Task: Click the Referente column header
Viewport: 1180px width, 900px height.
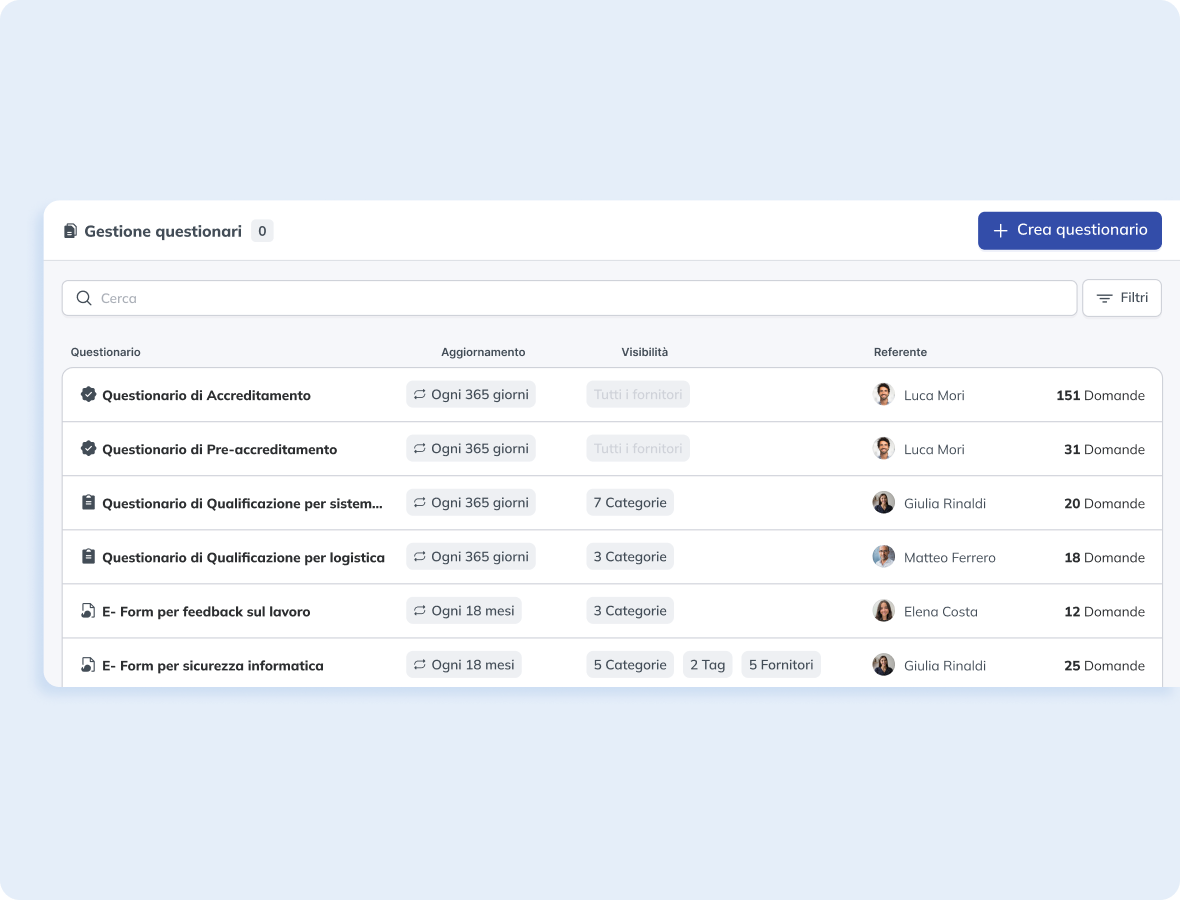Action: (900, 352)
